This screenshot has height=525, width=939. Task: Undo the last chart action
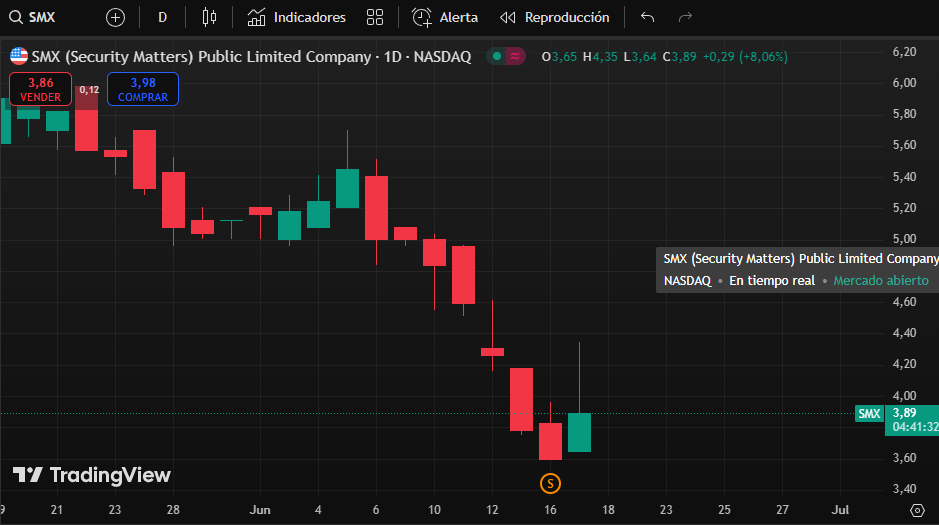(x=647, y=17)
